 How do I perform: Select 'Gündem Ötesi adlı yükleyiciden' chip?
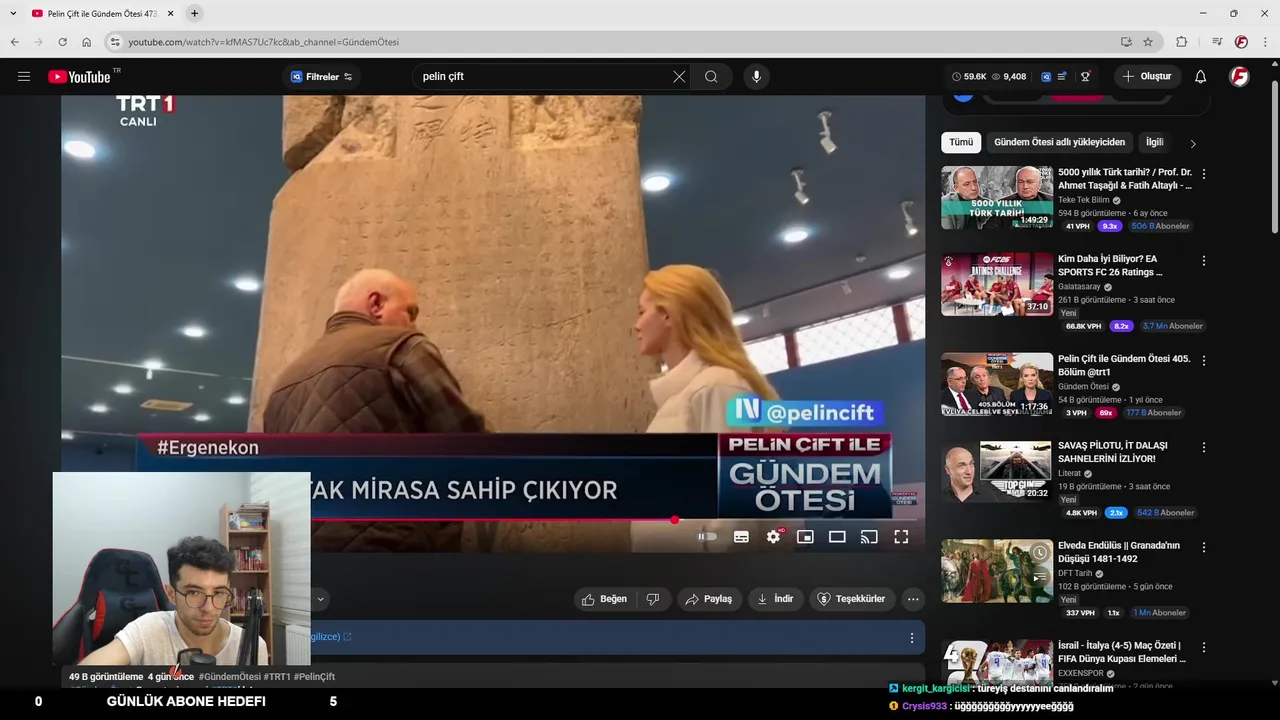pos(1059,142)
